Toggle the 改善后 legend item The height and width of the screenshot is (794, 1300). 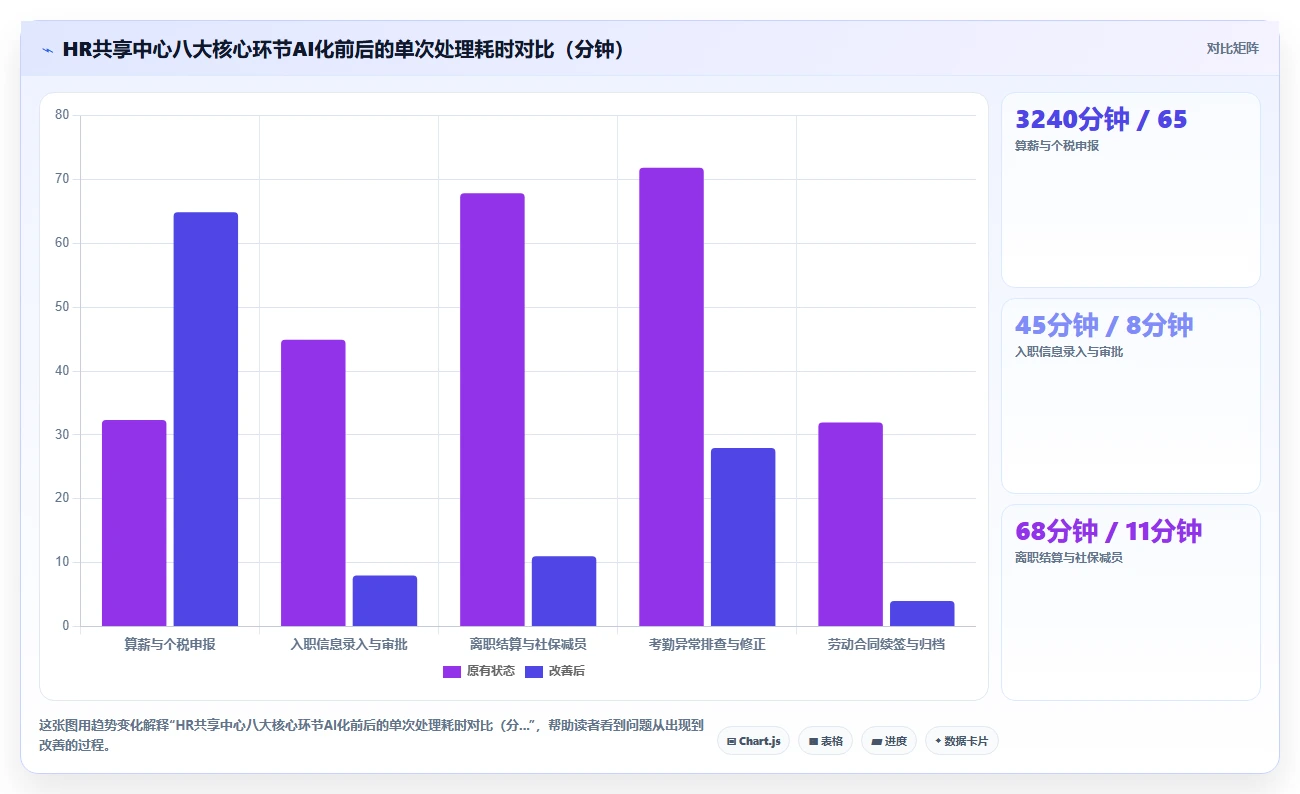(x=555, y=671)
